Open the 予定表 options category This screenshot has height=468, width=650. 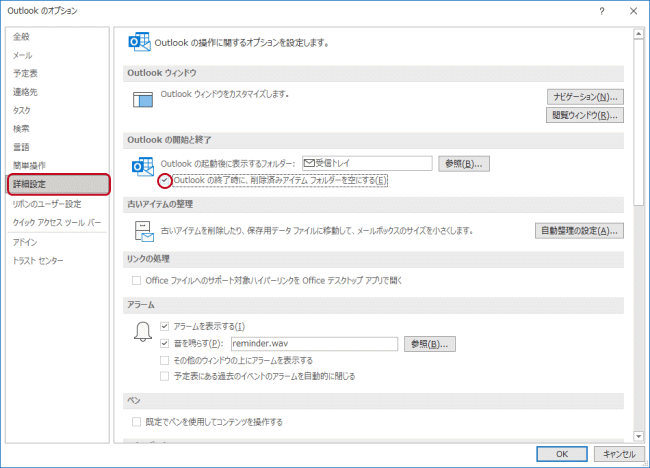coord(58,73)
